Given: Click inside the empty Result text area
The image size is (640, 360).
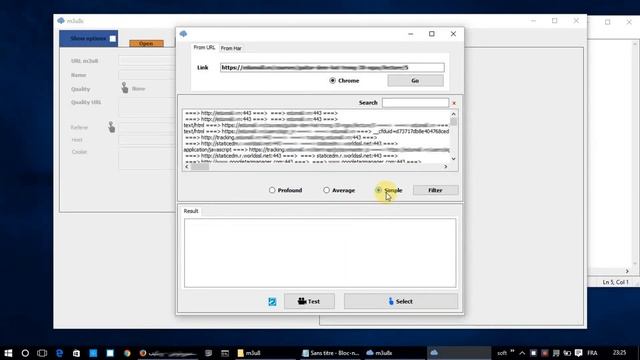Looking at the screenshot, I should pyautogui.click(x=320, y=253).
